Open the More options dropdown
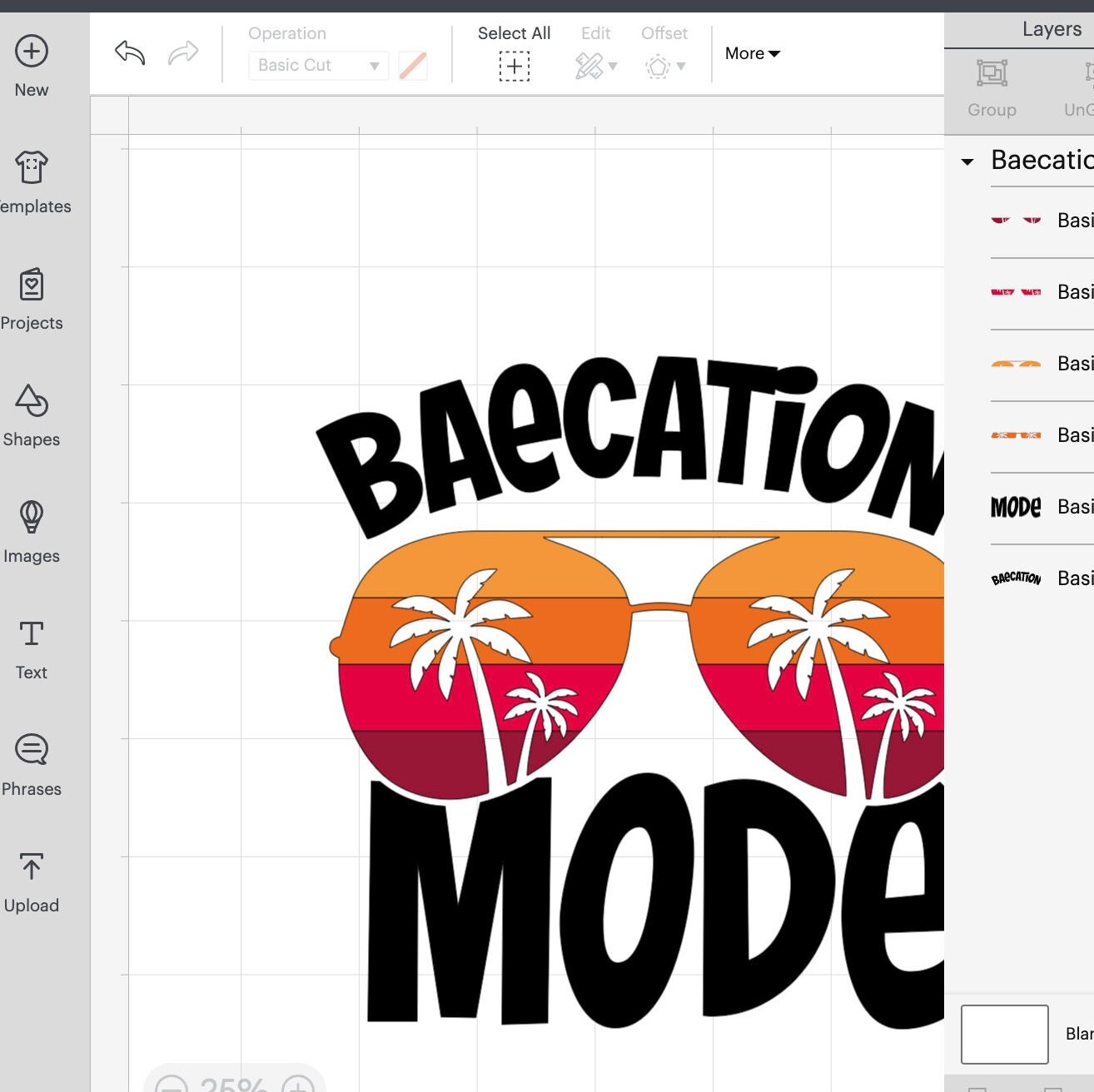The width and height of the screenshot is (1094, 1092). click(x=750, y=53)
